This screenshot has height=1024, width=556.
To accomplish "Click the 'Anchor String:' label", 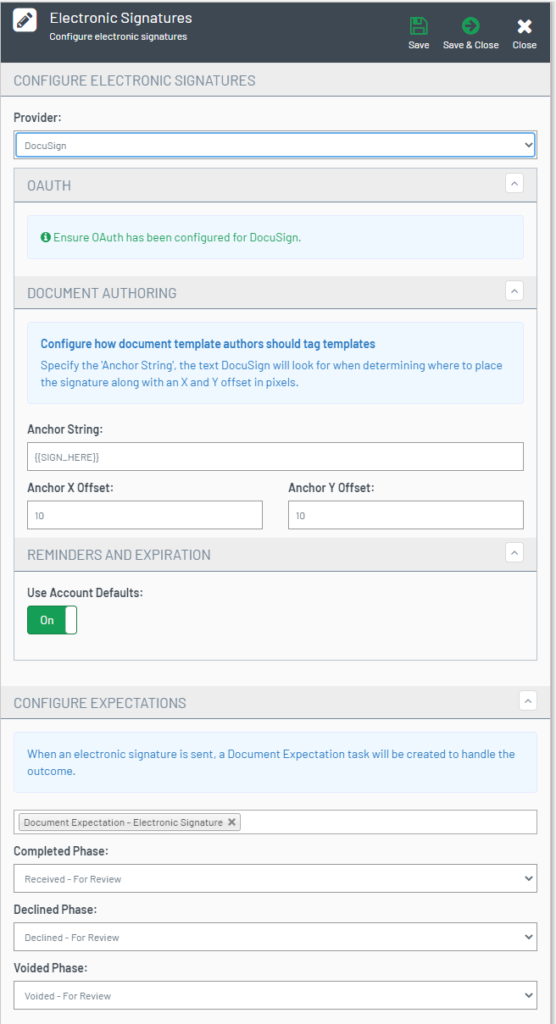I will coord(64,429).
